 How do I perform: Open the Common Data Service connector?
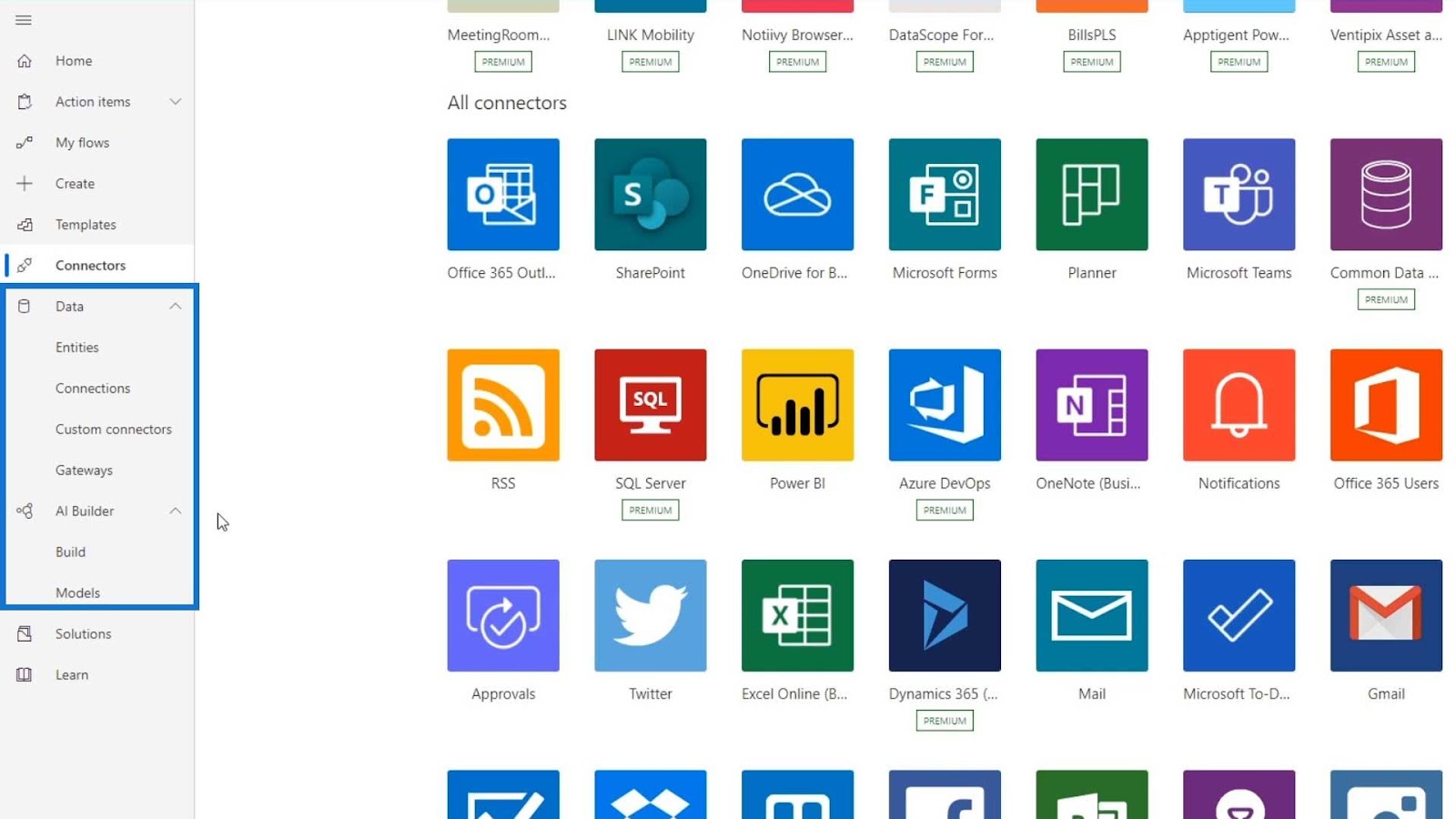click(1386, 195)
